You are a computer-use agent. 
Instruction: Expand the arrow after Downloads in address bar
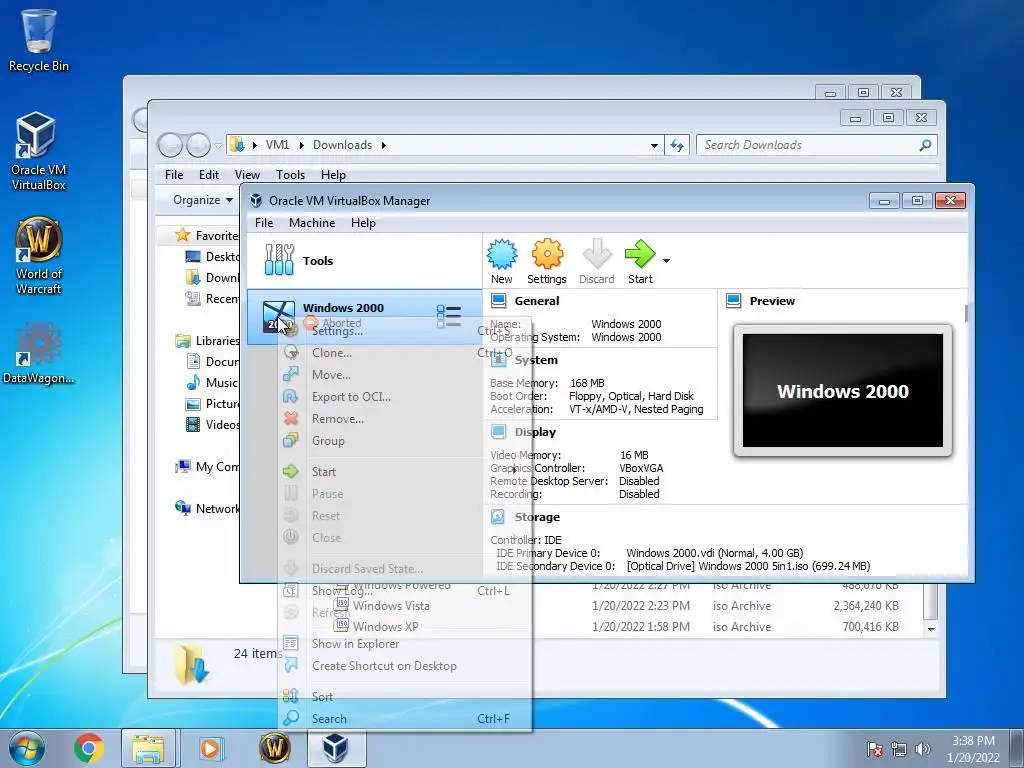click(383, 145)
